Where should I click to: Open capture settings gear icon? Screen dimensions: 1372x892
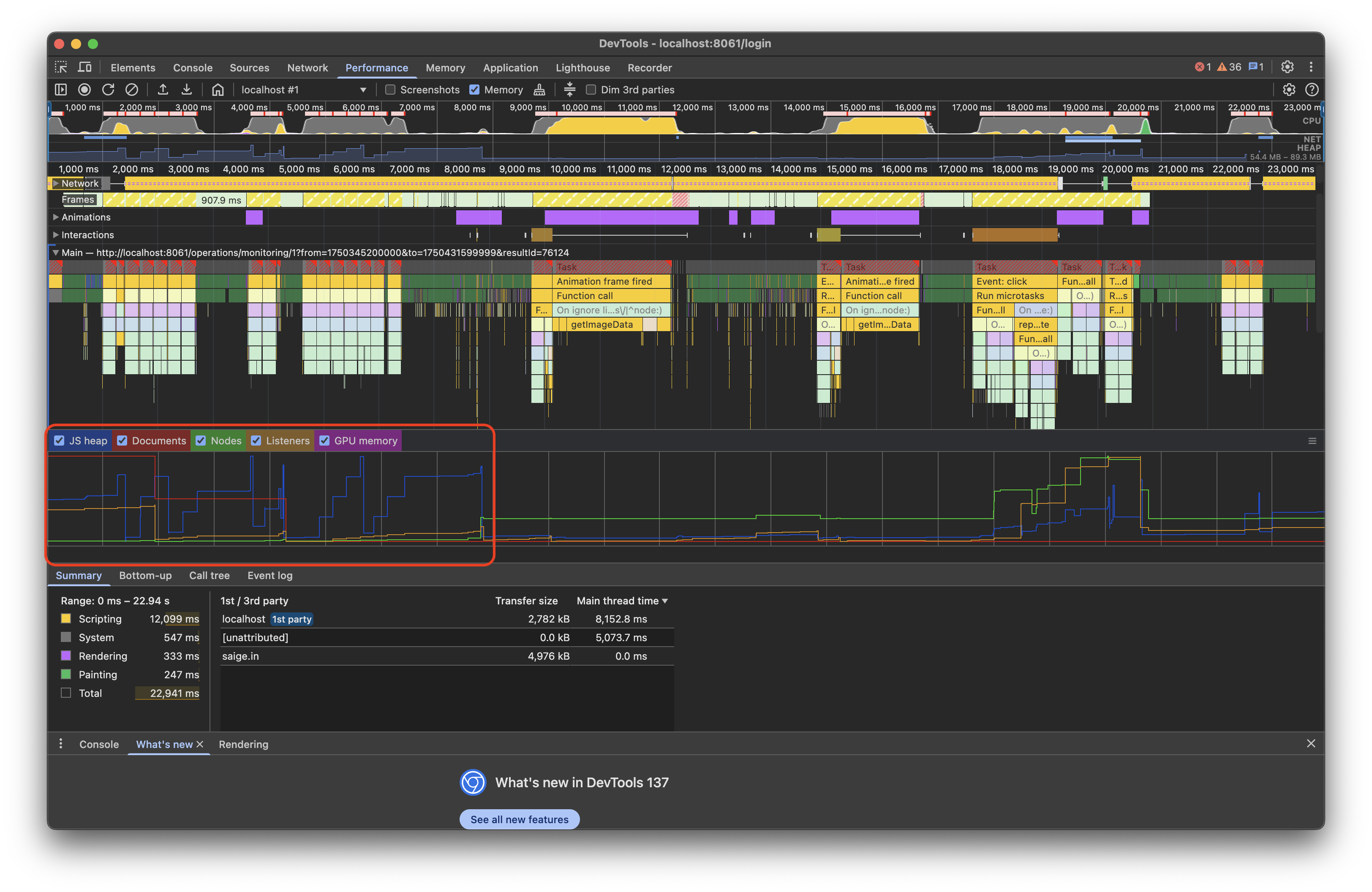1289,89
